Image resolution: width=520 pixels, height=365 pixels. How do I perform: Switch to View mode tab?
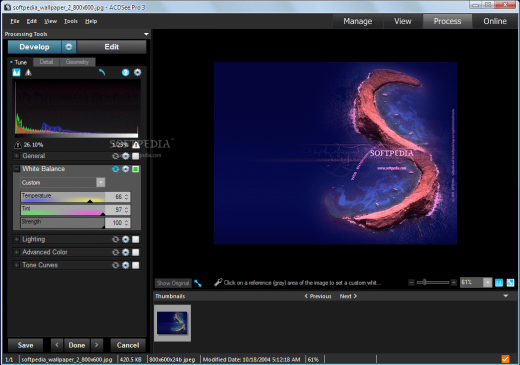(403, 21)
